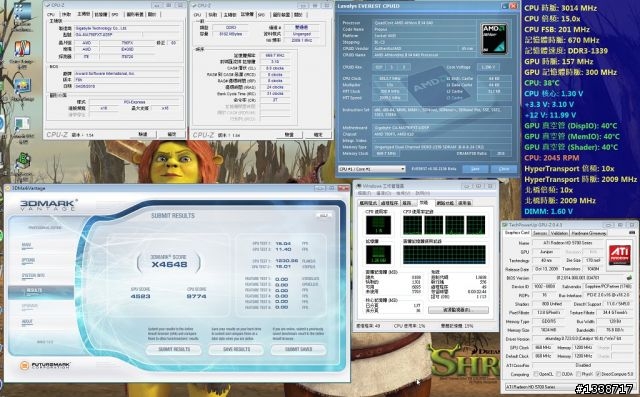
Task: Click the camera screenshot icon in GPU-Z
Action: (x=632, y=233)
